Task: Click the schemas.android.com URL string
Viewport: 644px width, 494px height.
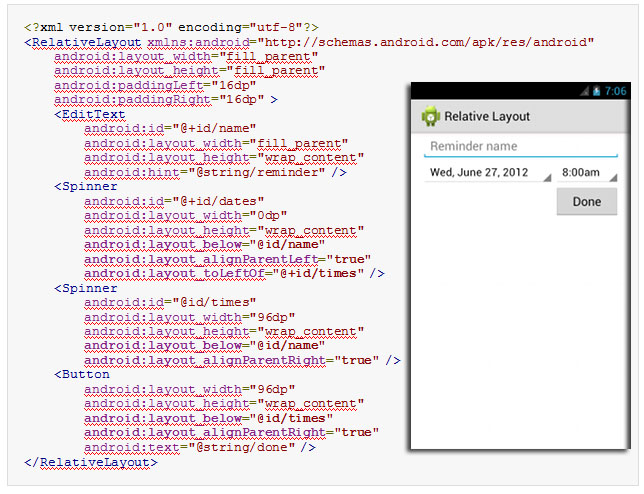Action: click(x=426, y=43)
